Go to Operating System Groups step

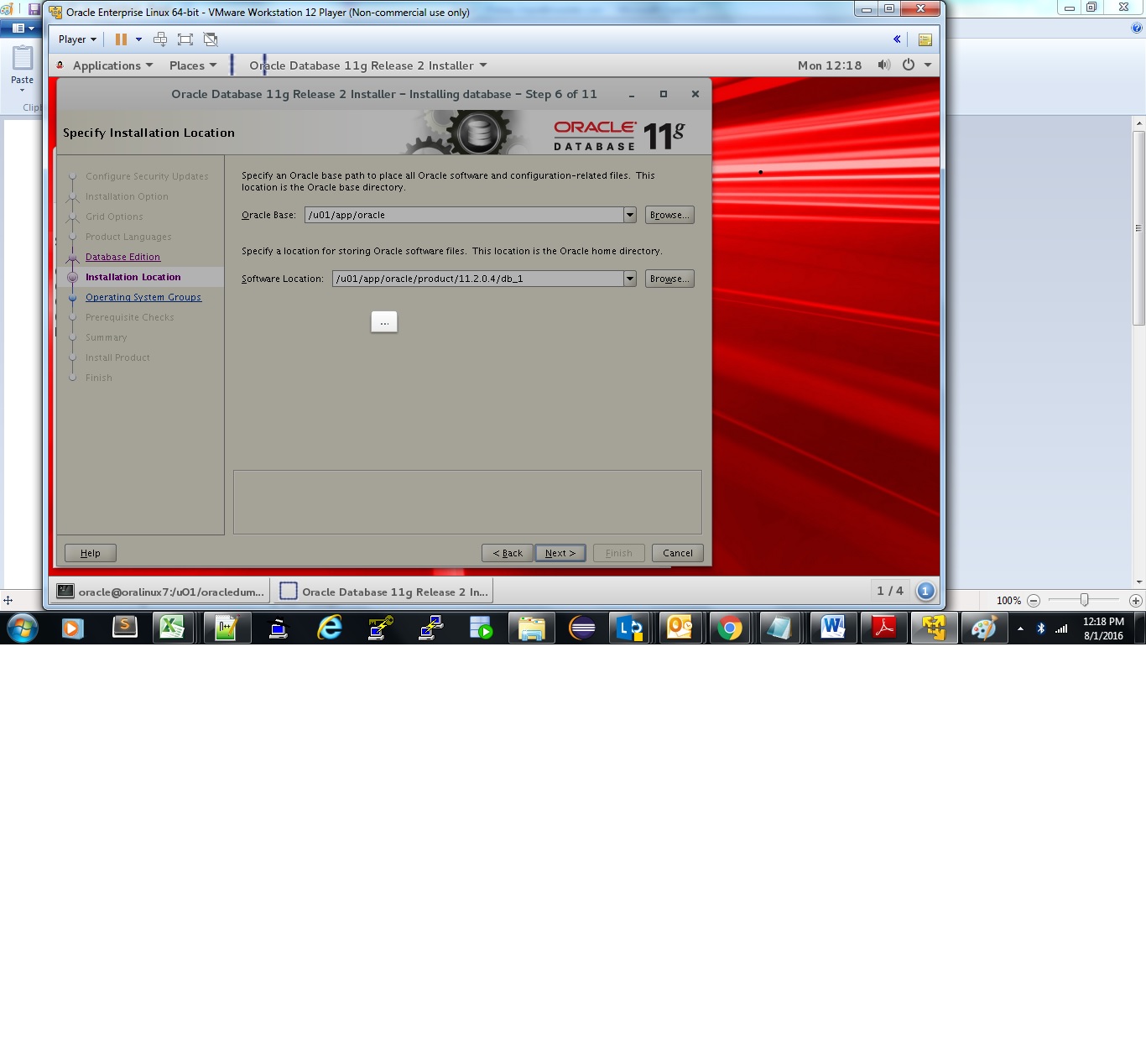point(143,298)
